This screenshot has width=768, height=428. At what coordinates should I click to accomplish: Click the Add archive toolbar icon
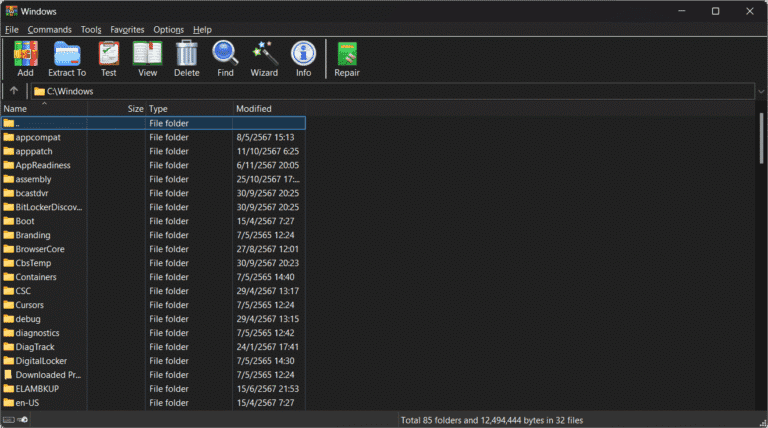(25, 54)
